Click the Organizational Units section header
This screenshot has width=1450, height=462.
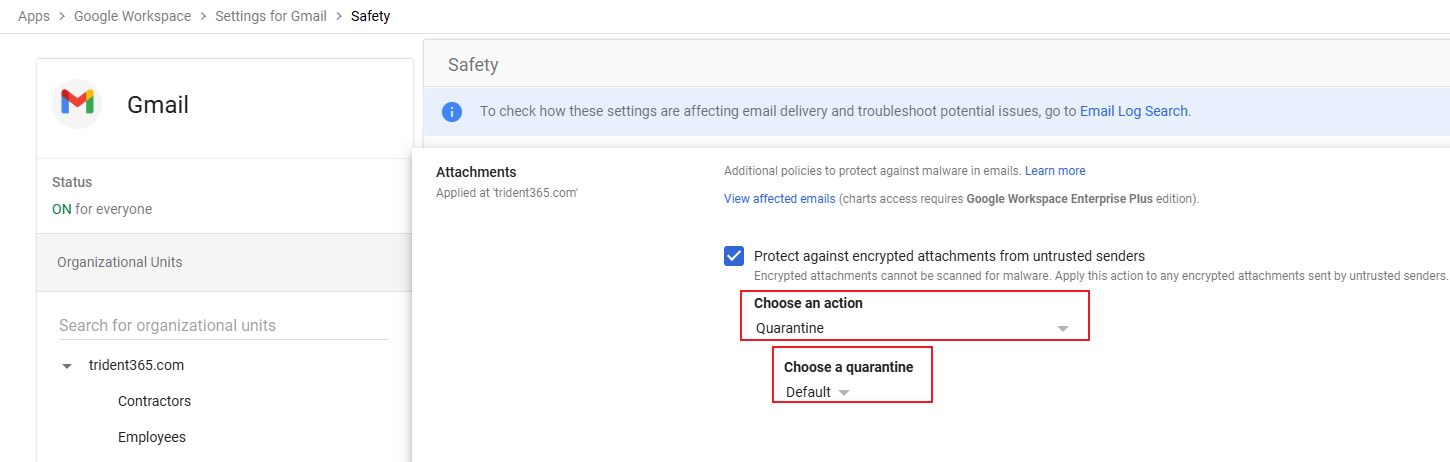point(120,262)
